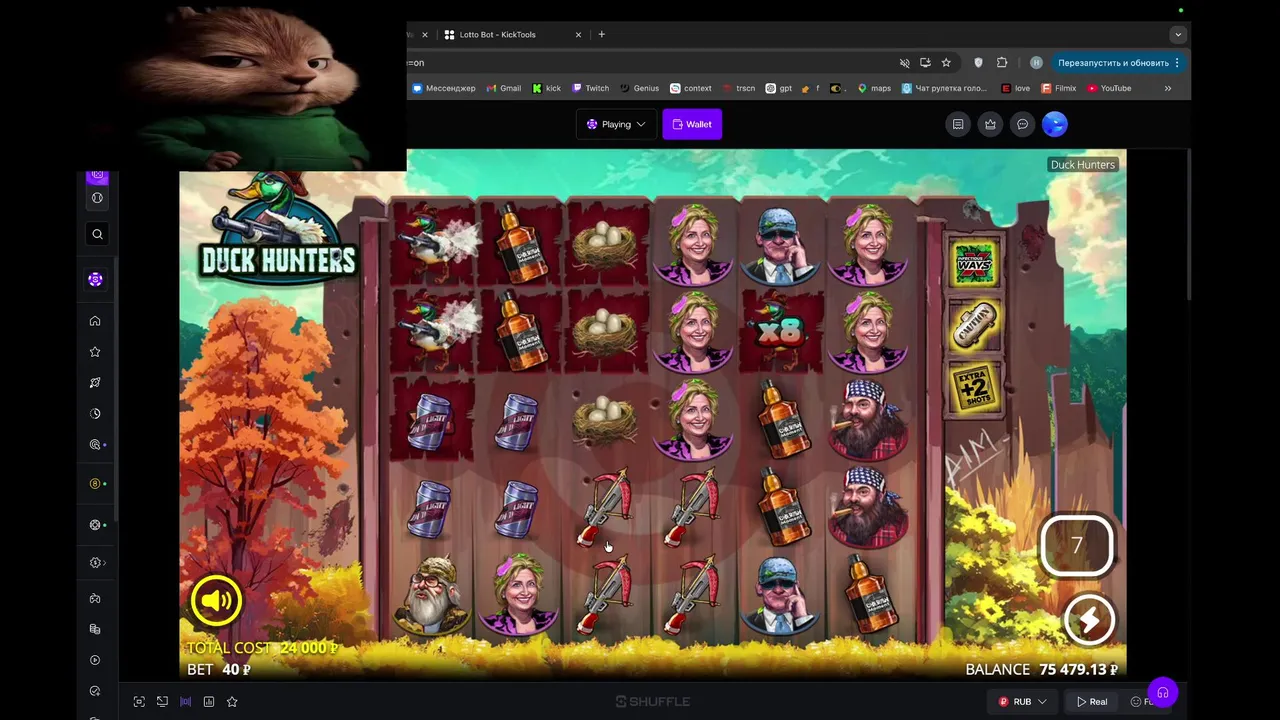Click the x8 multiplier symbol on reels
This screenshot has height=720, width=1280.
tap(779, 333)
